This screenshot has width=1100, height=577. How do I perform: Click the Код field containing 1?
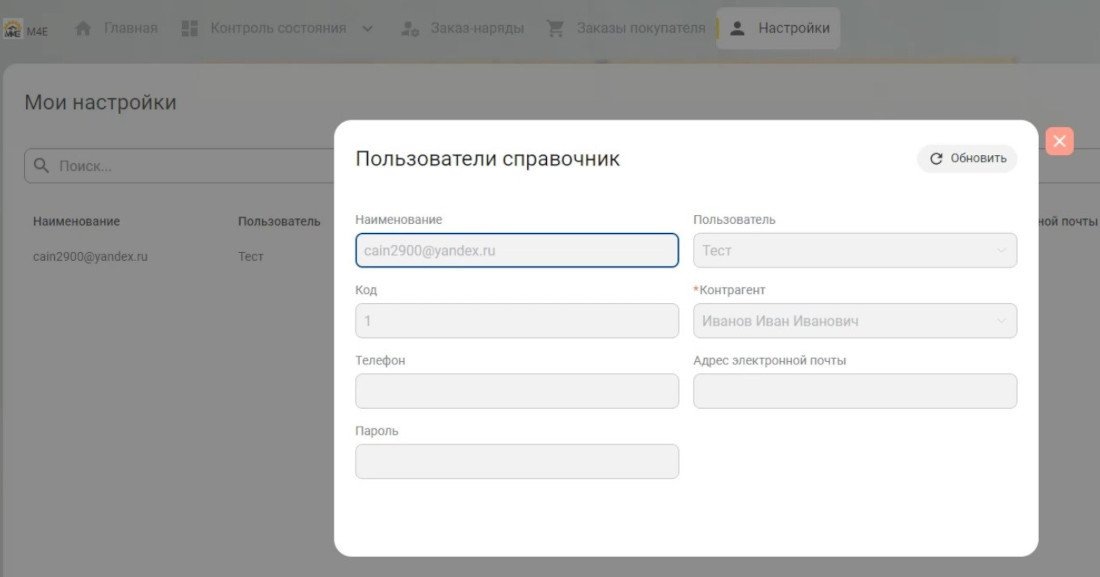tap(517, 321)
